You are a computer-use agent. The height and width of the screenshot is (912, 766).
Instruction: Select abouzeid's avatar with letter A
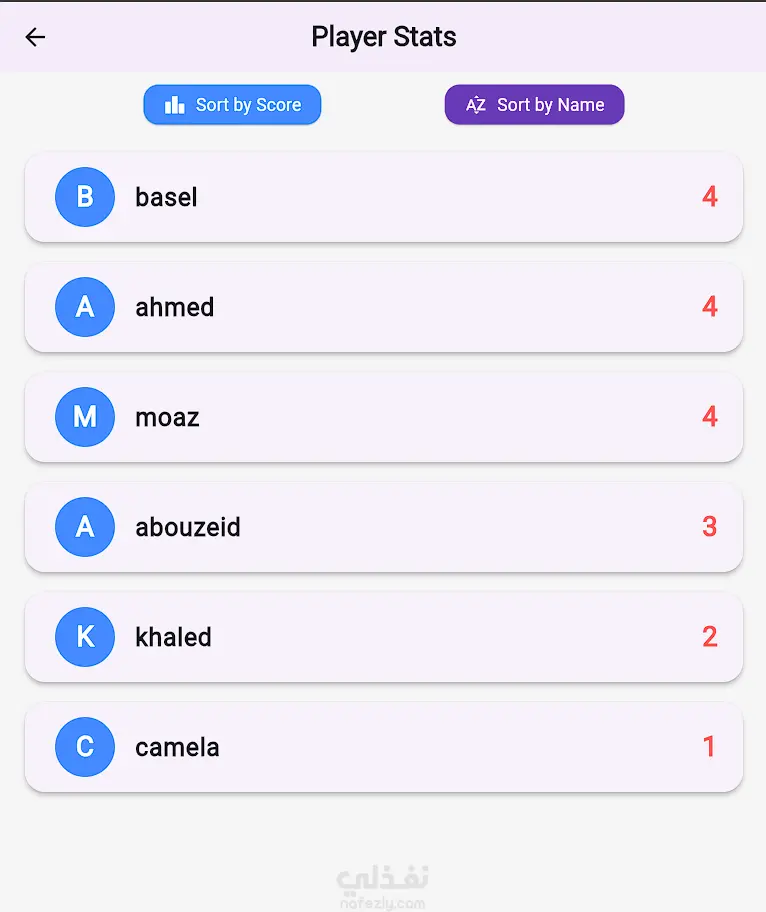coord(85,527)
